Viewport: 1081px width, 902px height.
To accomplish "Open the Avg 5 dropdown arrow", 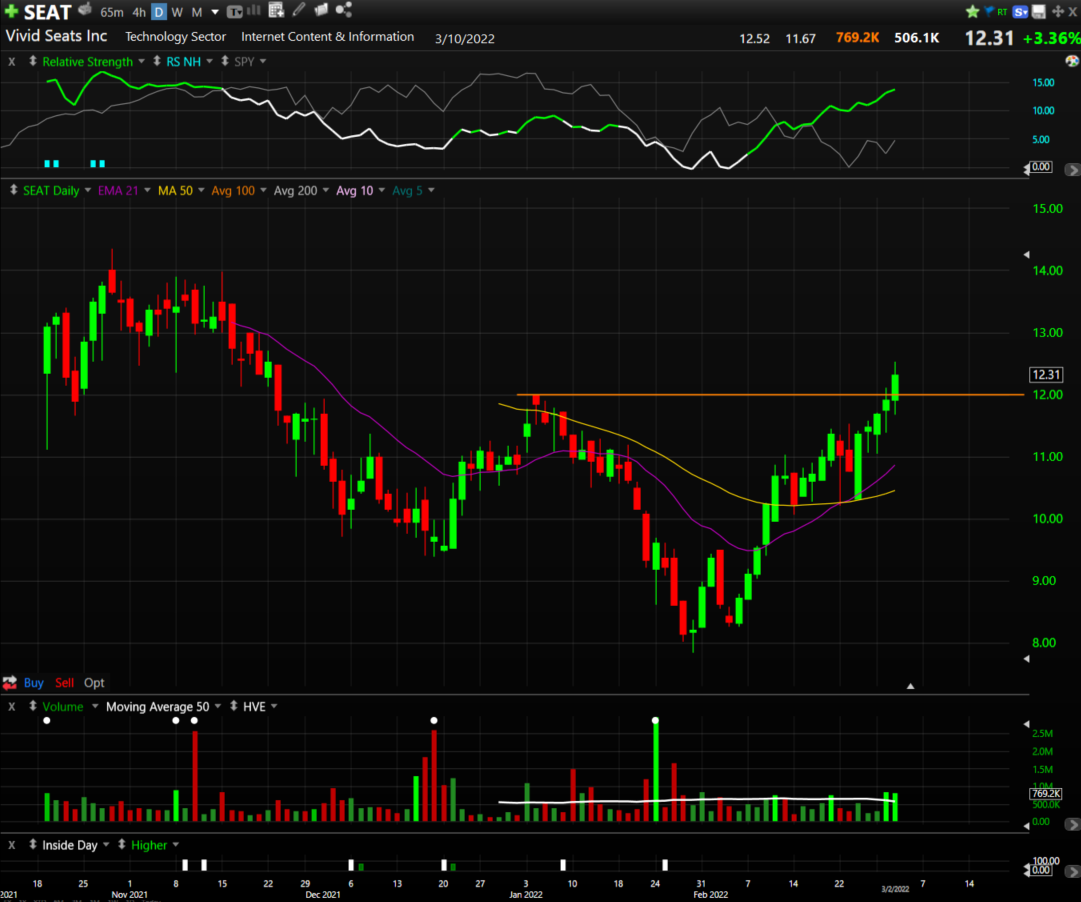I will 431,190.
